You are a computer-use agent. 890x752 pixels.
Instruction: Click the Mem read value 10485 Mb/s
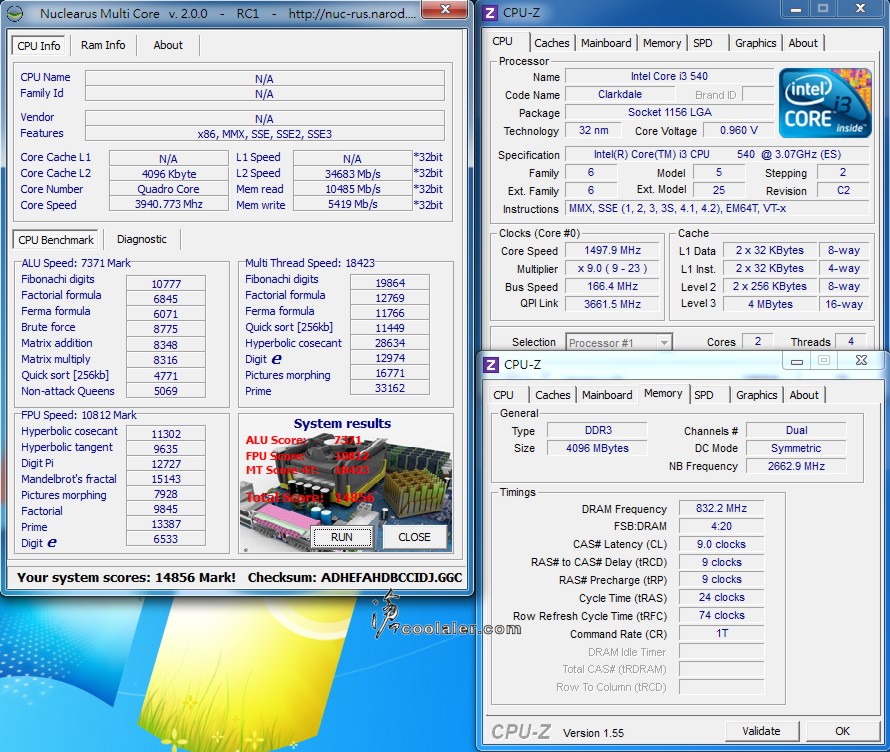(352, 189)
